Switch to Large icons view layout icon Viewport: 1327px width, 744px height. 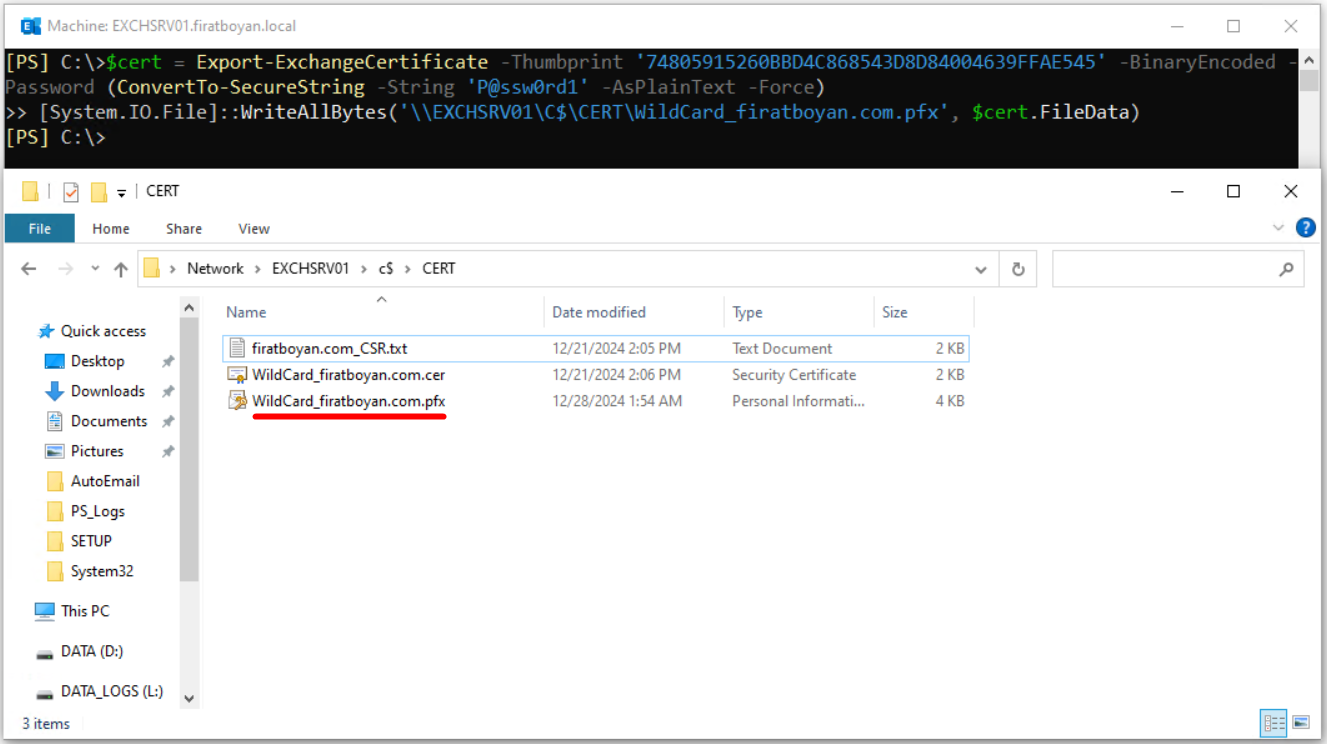(x=1300, y=722)
